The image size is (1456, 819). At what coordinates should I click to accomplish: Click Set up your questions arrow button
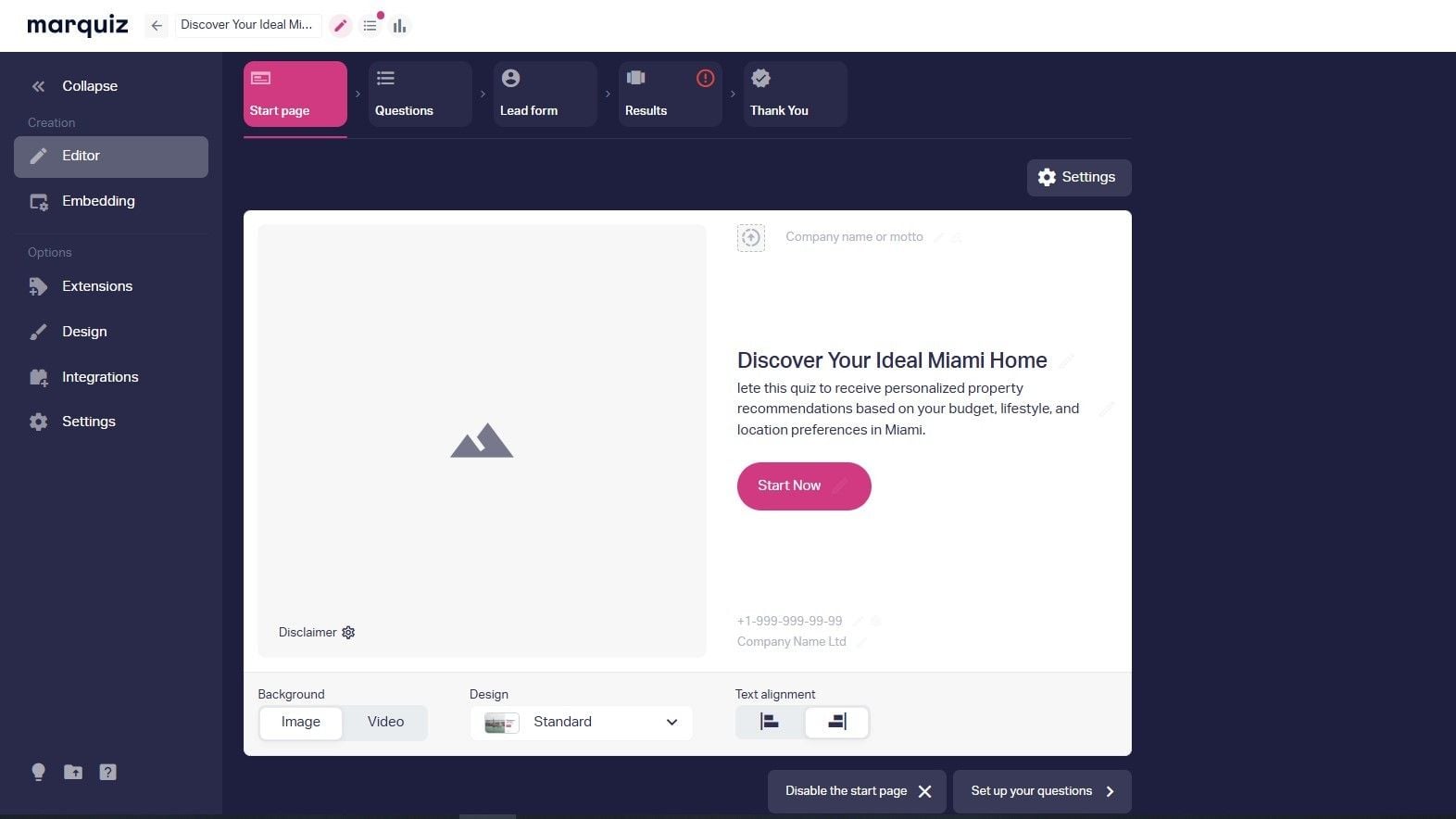coord(1042,791)
